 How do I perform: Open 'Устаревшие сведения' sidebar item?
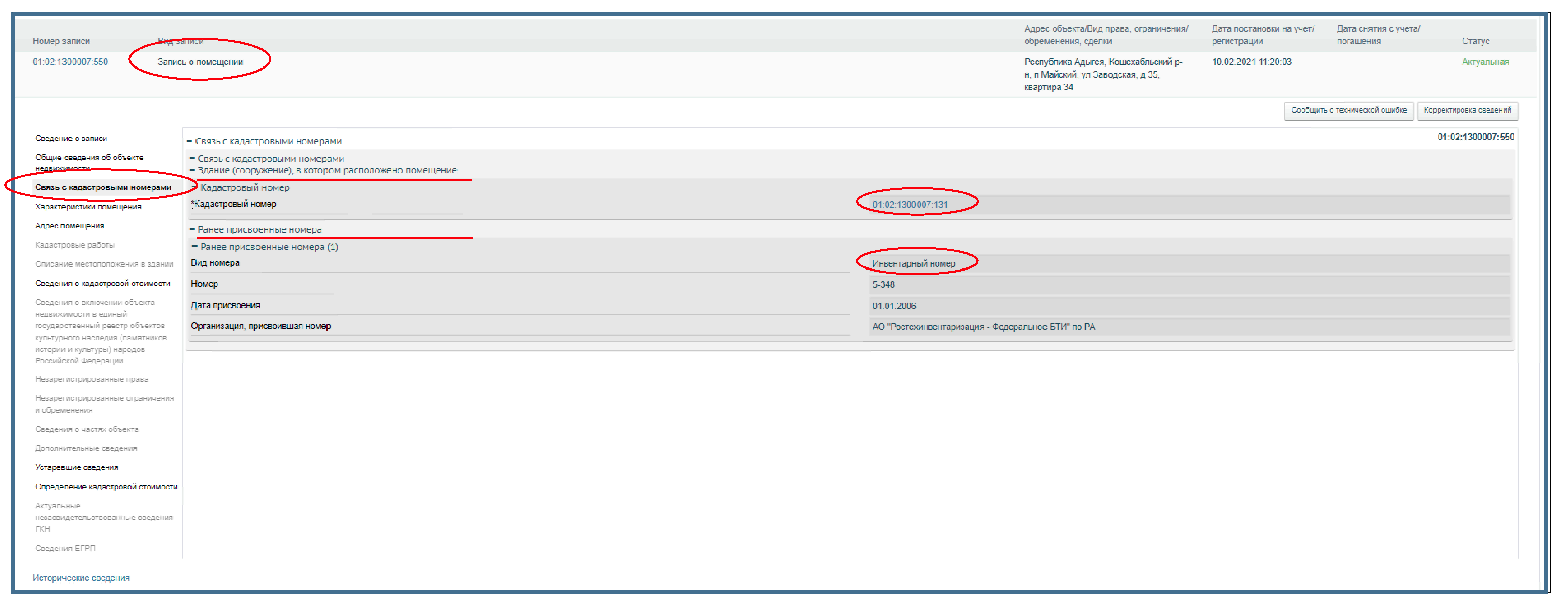click(77, 468)
